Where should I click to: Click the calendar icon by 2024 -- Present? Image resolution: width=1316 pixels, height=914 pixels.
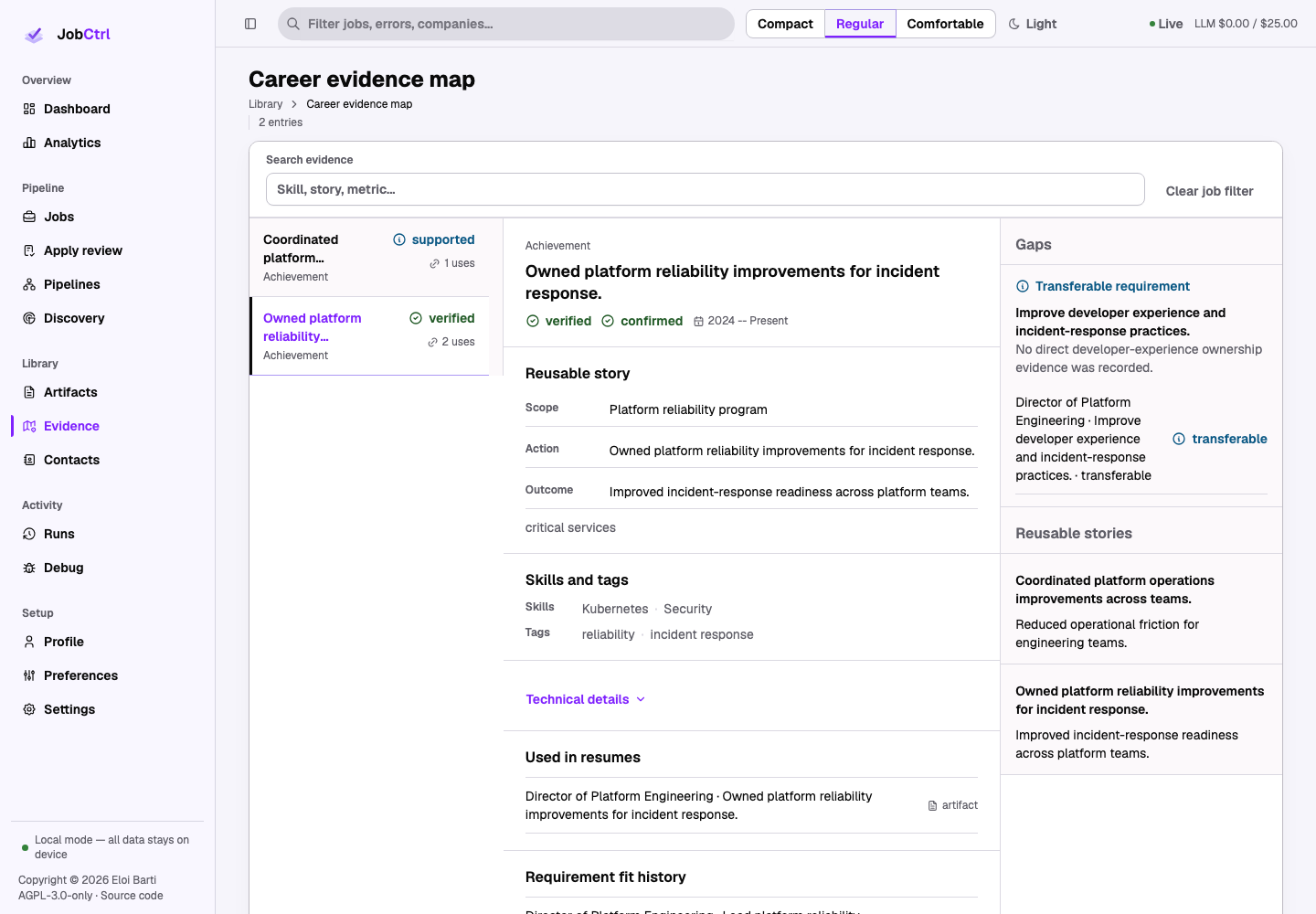(698, 321)
